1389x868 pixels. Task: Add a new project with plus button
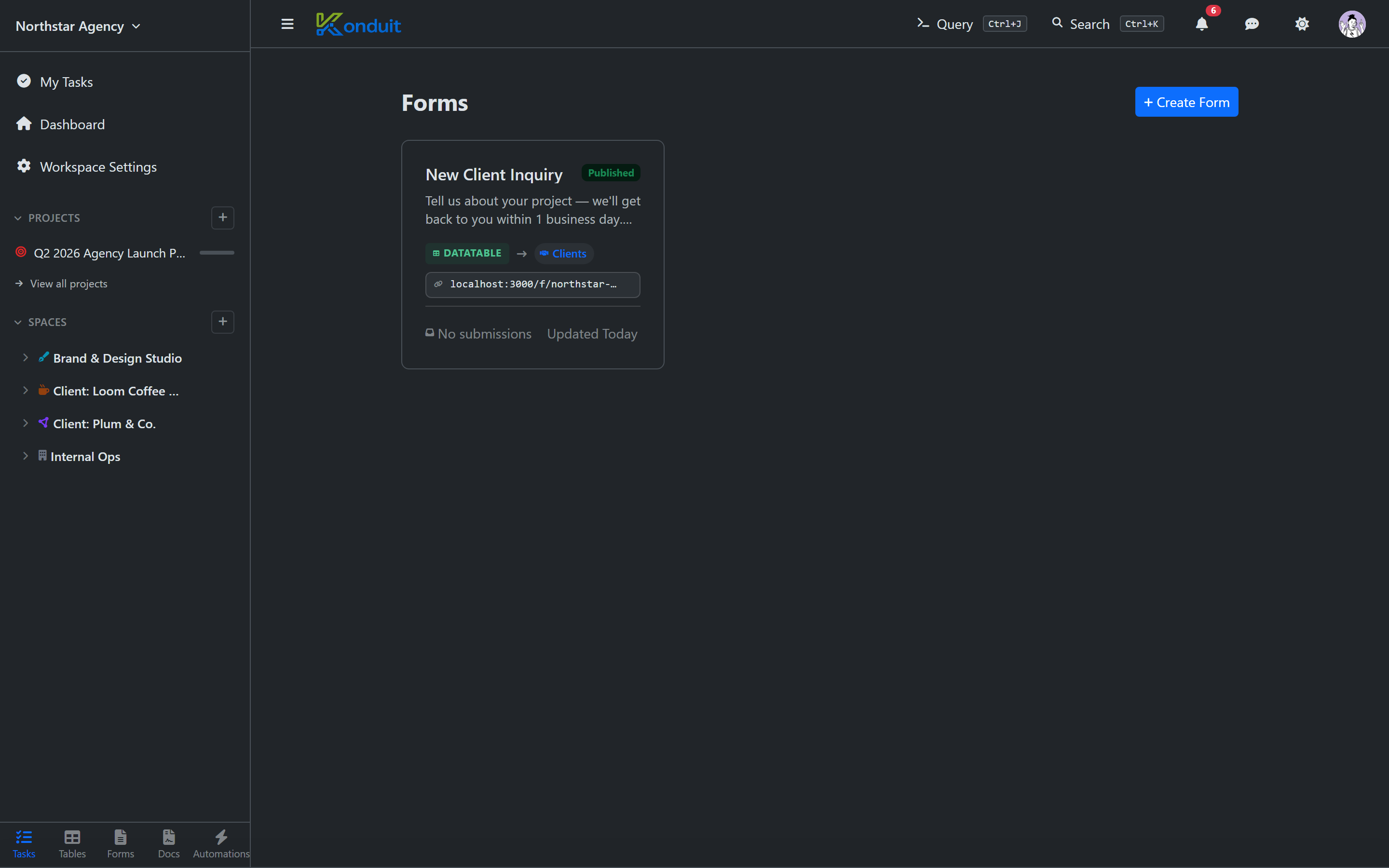pyautogui.click(x=223, y=217)
